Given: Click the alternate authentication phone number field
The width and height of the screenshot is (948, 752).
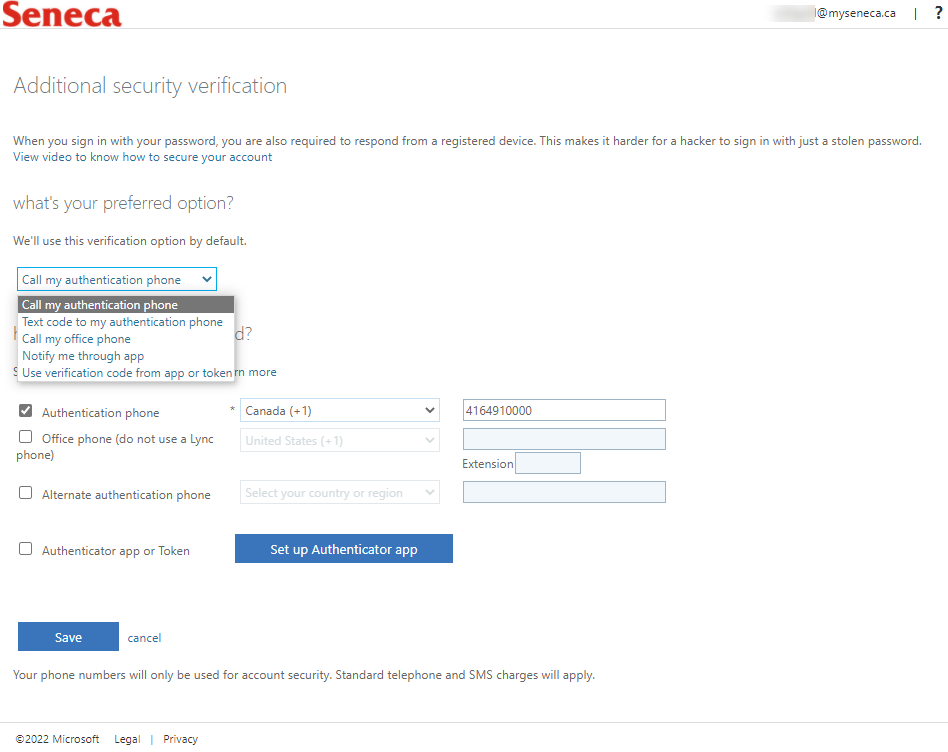Looking at the screenshot, I should [x=564, y=493].
